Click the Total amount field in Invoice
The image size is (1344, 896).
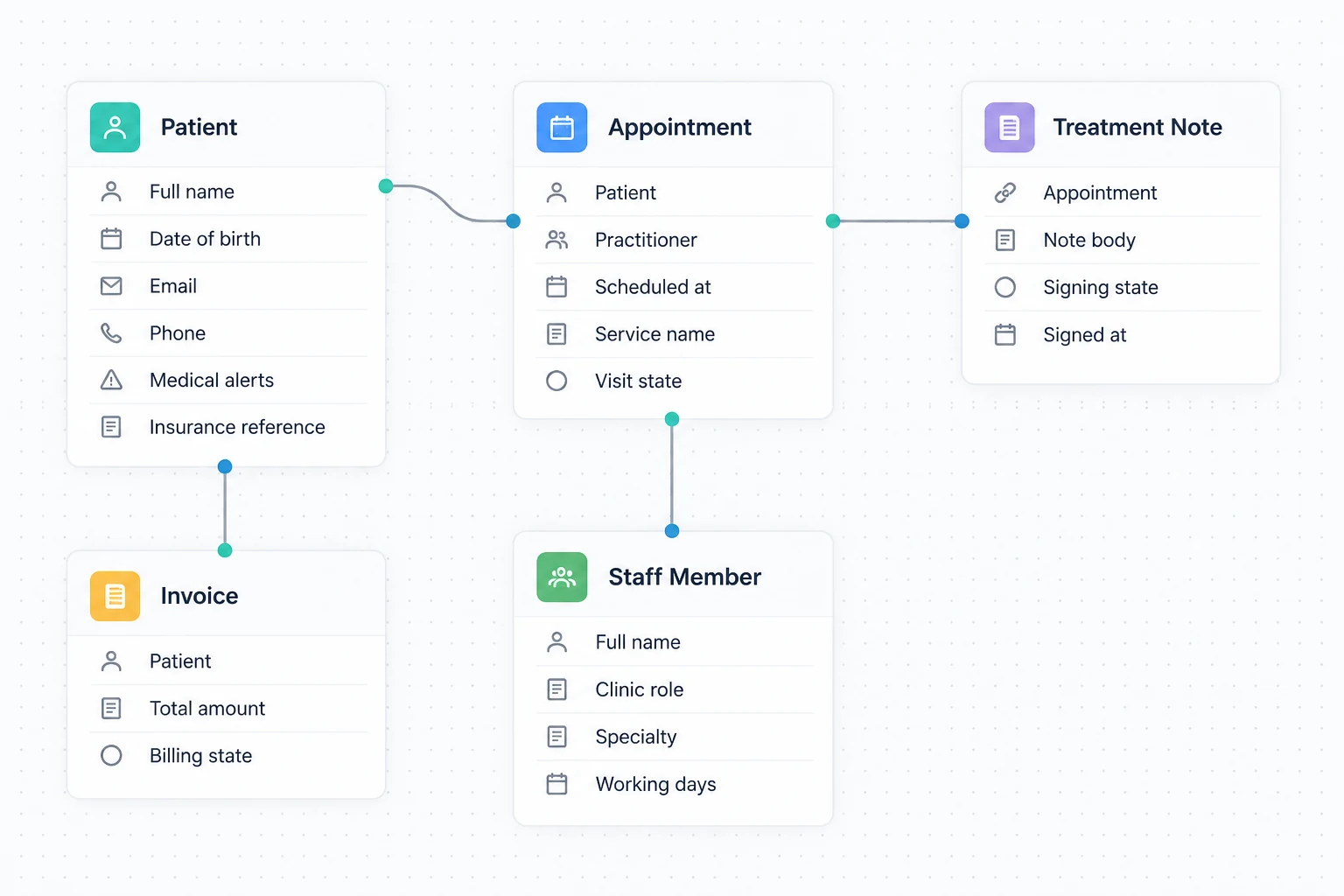(x=227, y=709)
